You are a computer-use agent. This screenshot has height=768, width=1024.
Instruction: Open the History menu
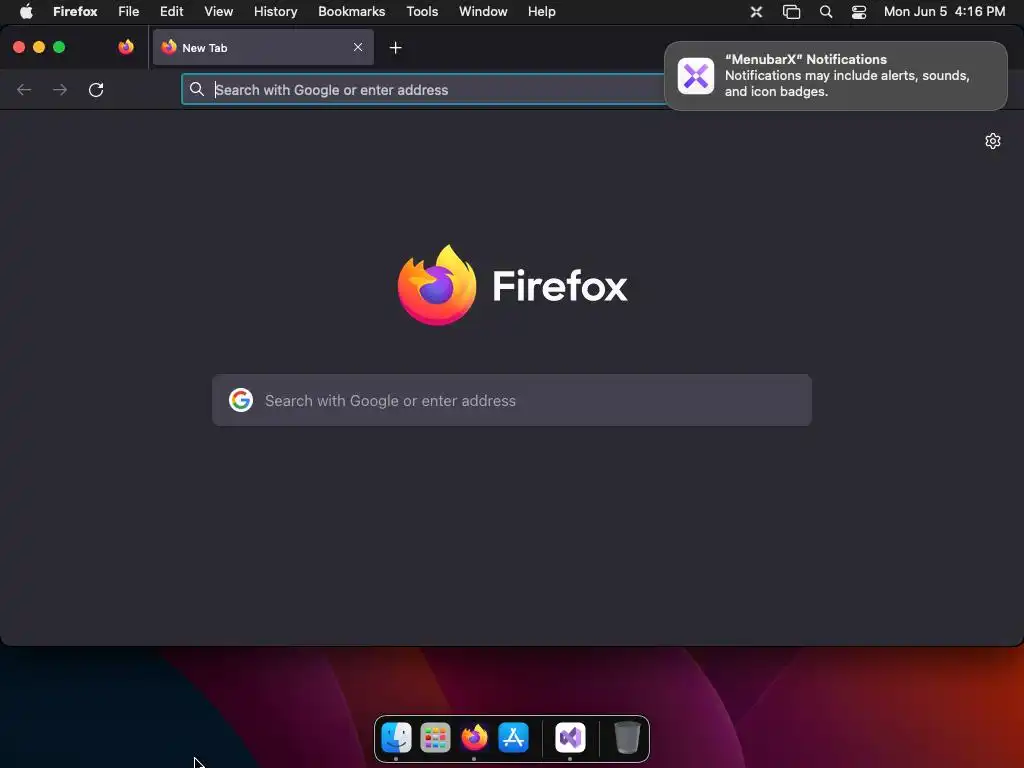[x=276, y=11]
